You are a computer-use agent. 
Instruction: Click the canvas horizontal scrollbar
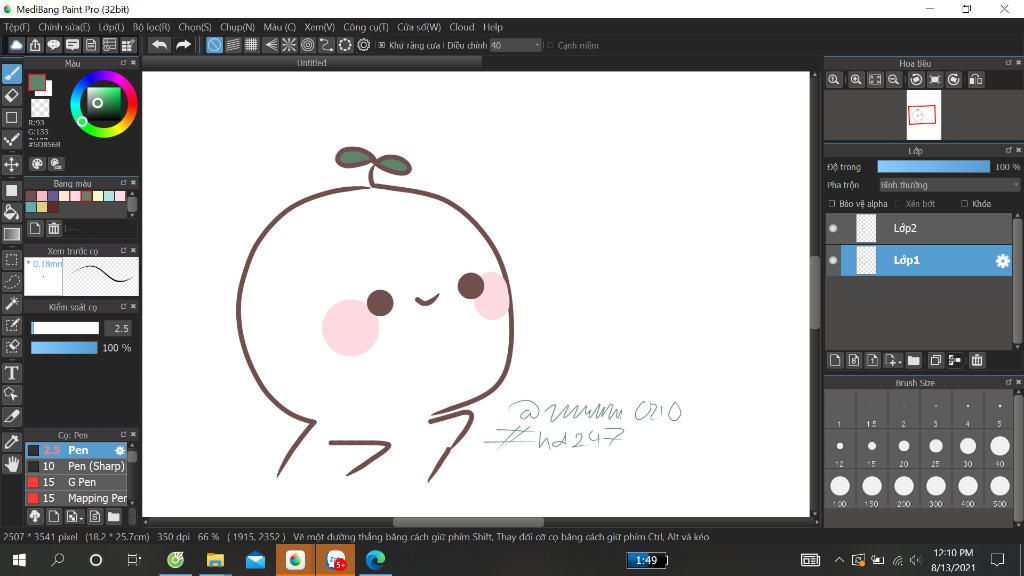click(468, 522)
